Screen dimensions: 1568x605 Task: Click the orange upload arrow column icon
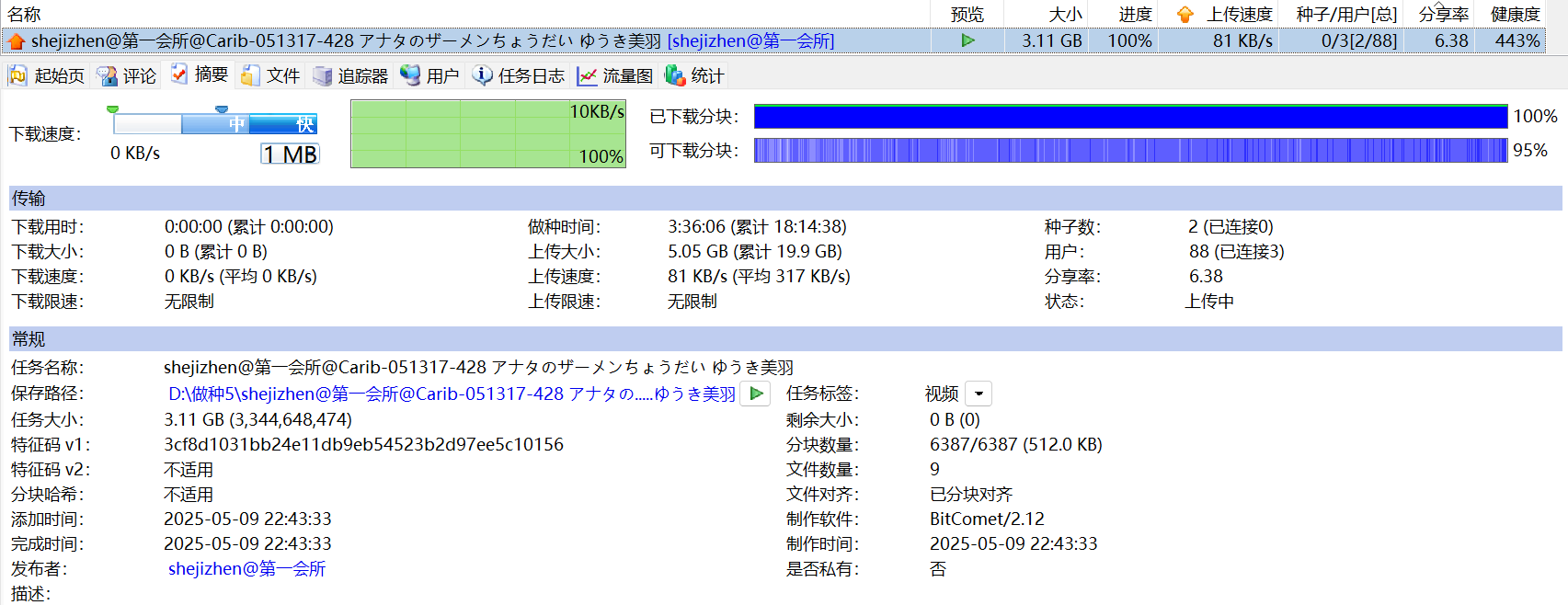tap(1185, 15)
